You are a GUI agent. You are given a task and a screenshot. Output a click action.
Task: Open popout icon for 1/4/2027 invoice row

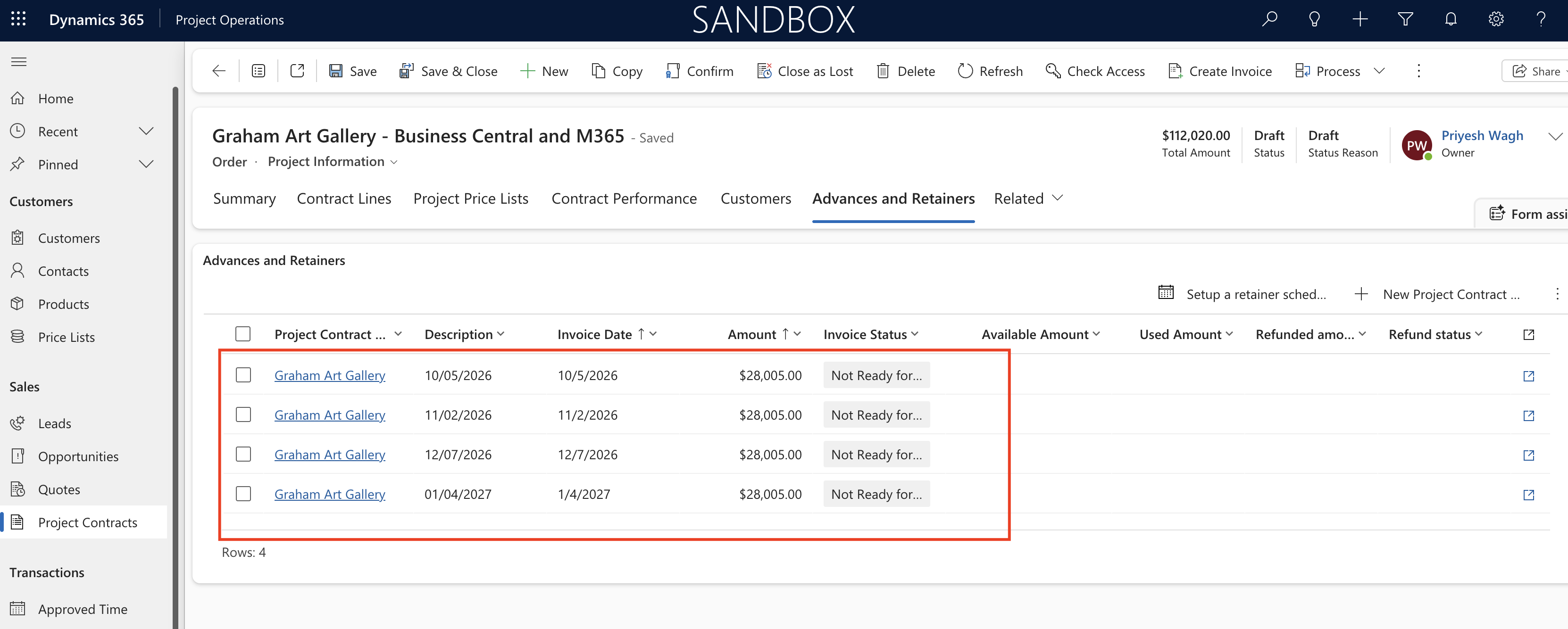pyautogui.click(x=1528, y=495)
